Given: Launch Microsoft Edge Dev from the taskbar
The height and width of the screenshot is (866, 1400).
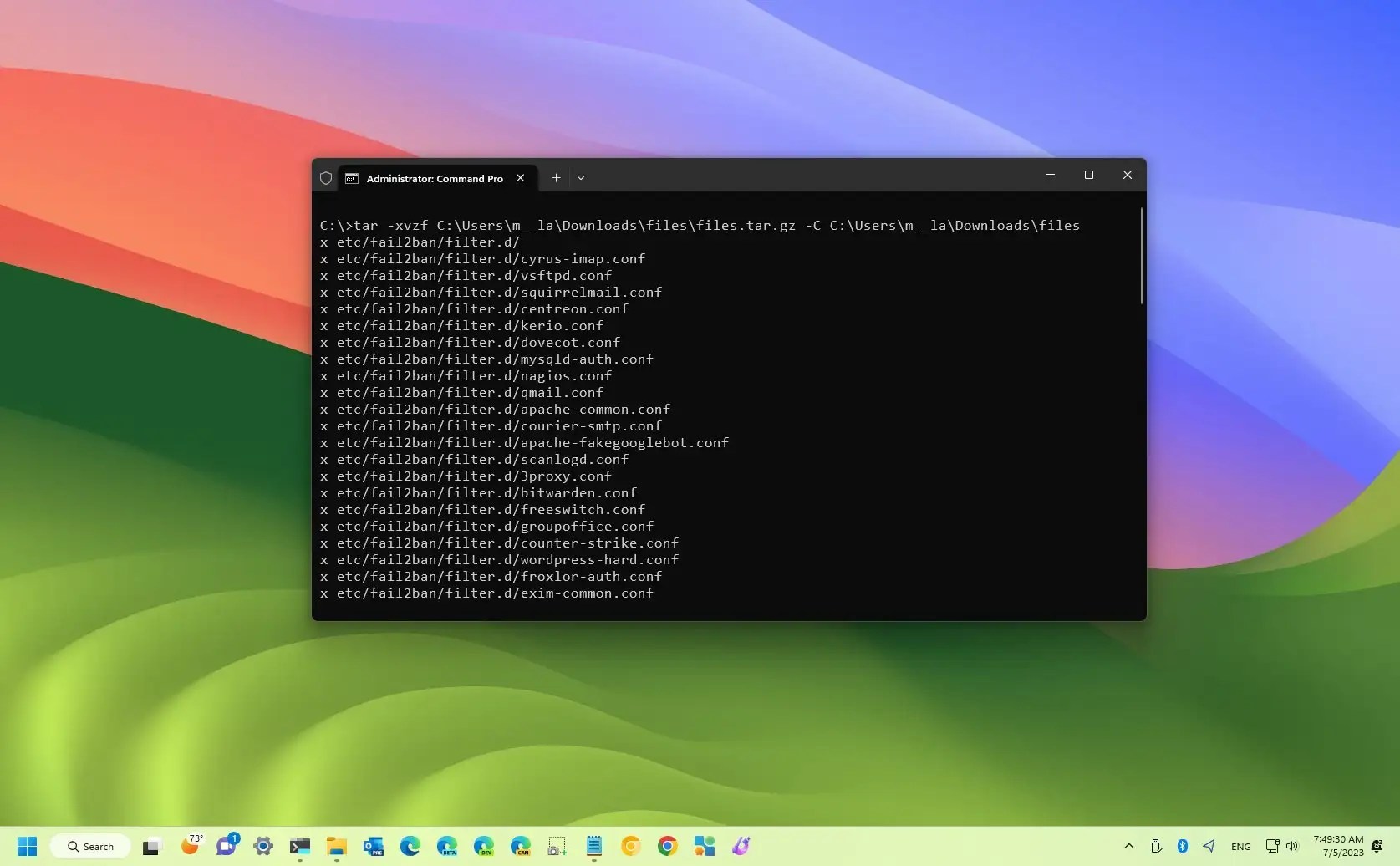Looking at the screenshot, I should [484, 846].
